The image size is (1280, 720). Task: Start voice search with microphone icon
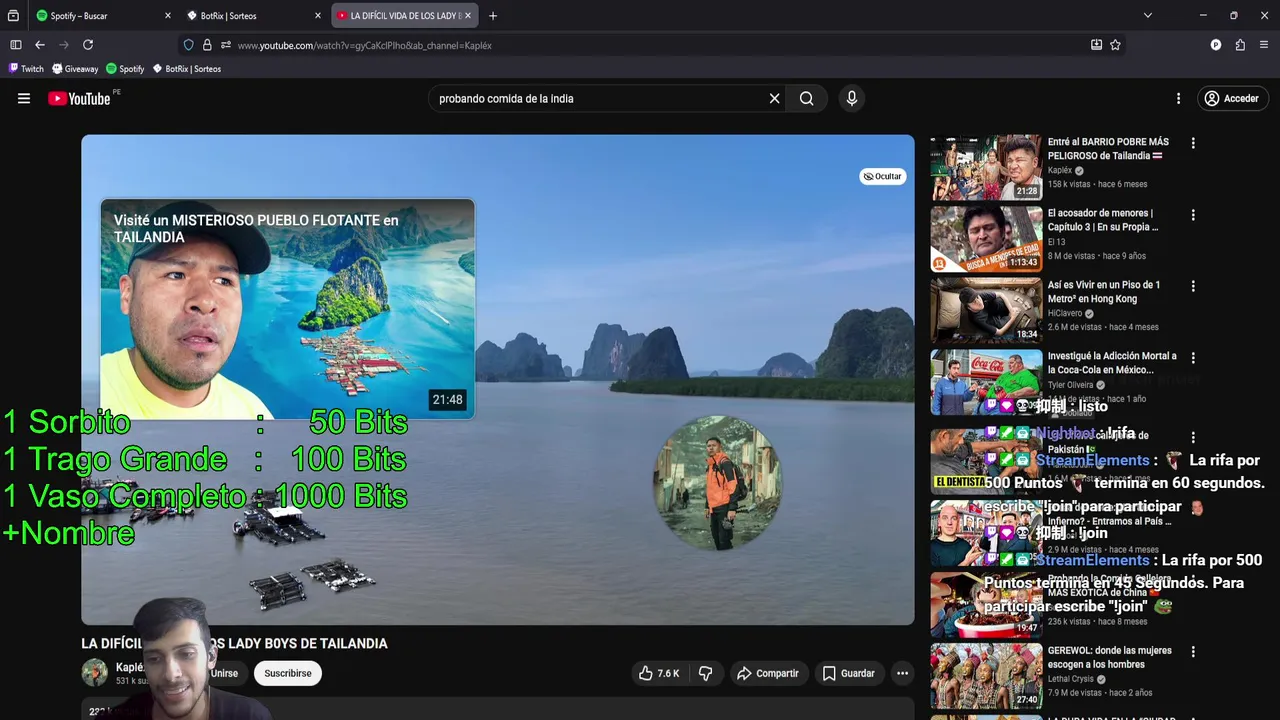coord(852,98)
